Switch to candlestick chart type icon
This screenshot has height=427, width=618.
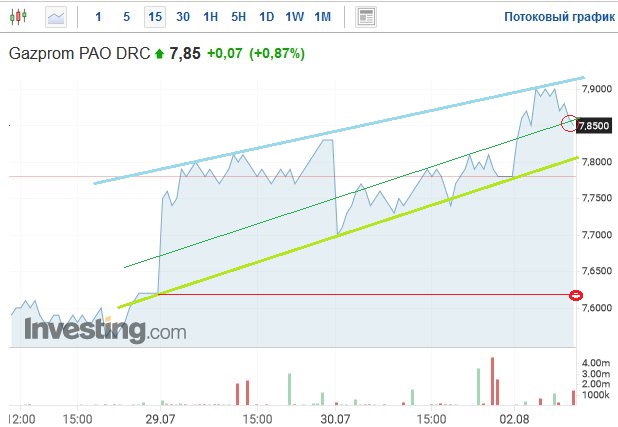click(18, 17)
